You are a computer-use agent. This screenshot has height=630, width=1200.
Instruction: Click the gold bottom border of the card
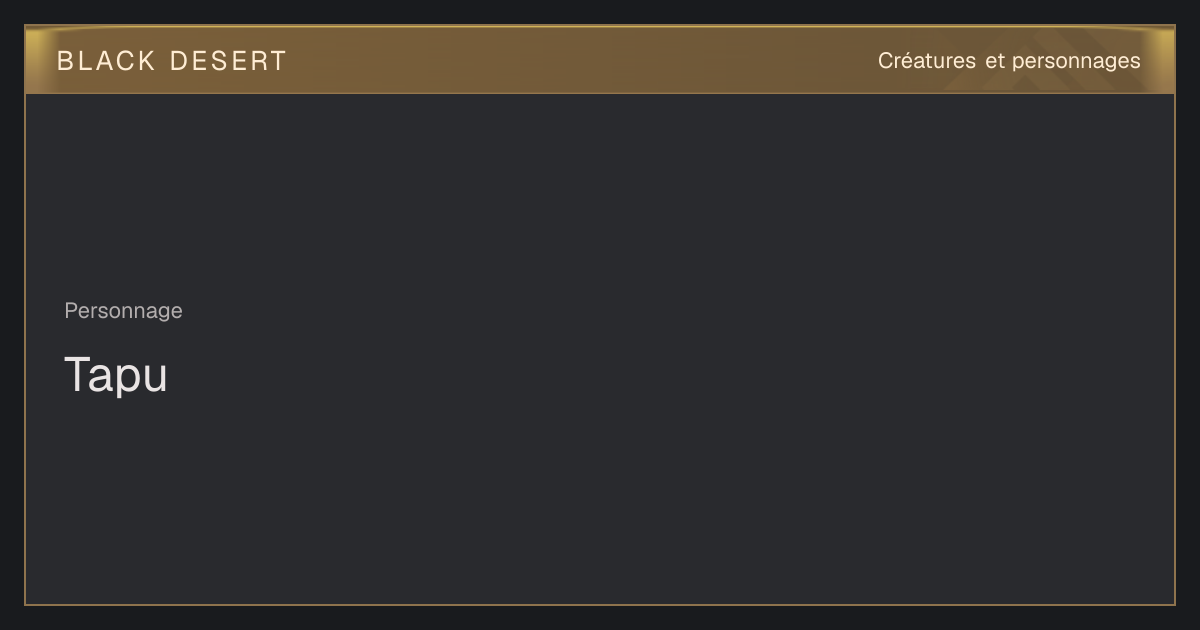pyautogui.click(x=600, y=605)
